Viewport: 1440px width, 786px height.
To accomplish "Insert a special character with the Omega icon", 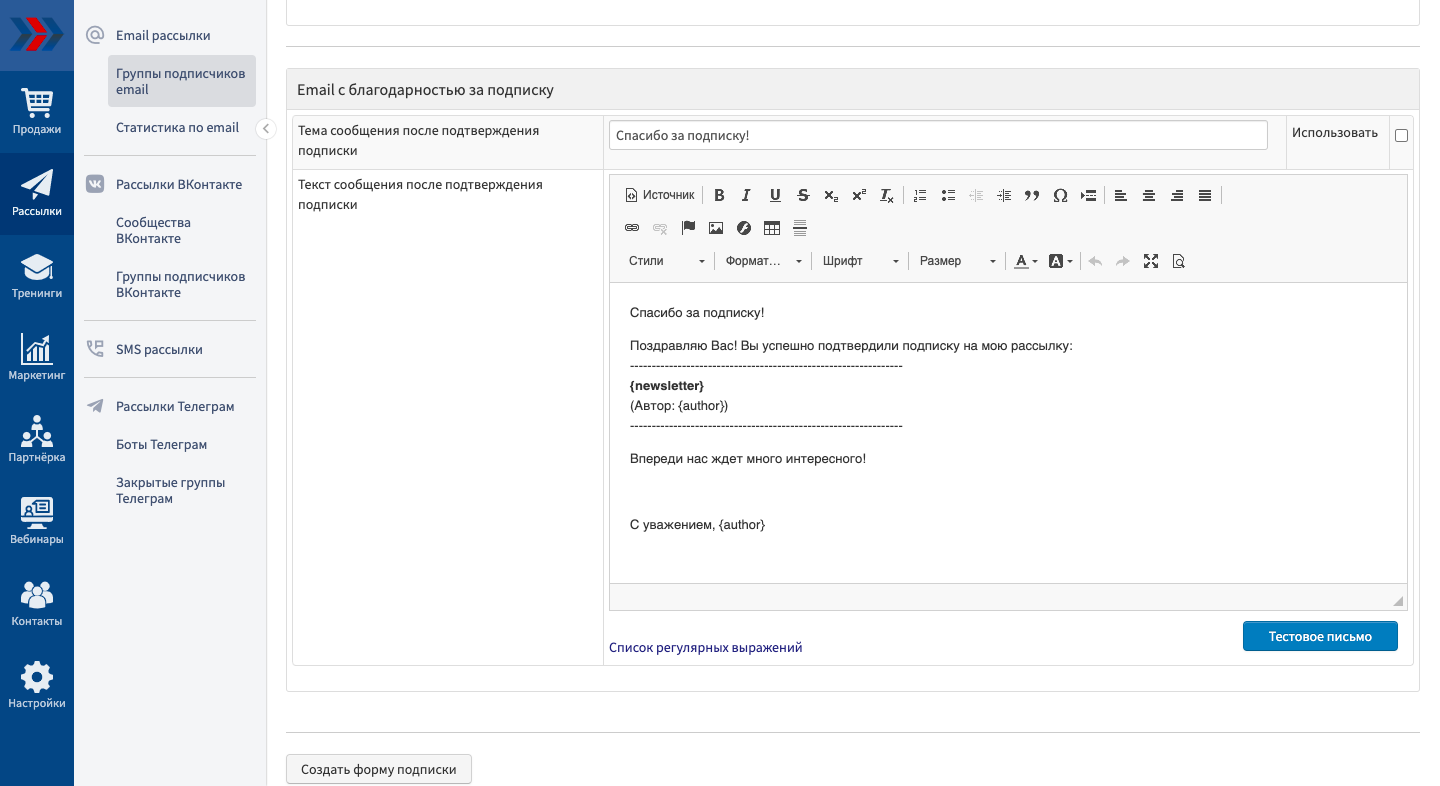I will 1060,196.
